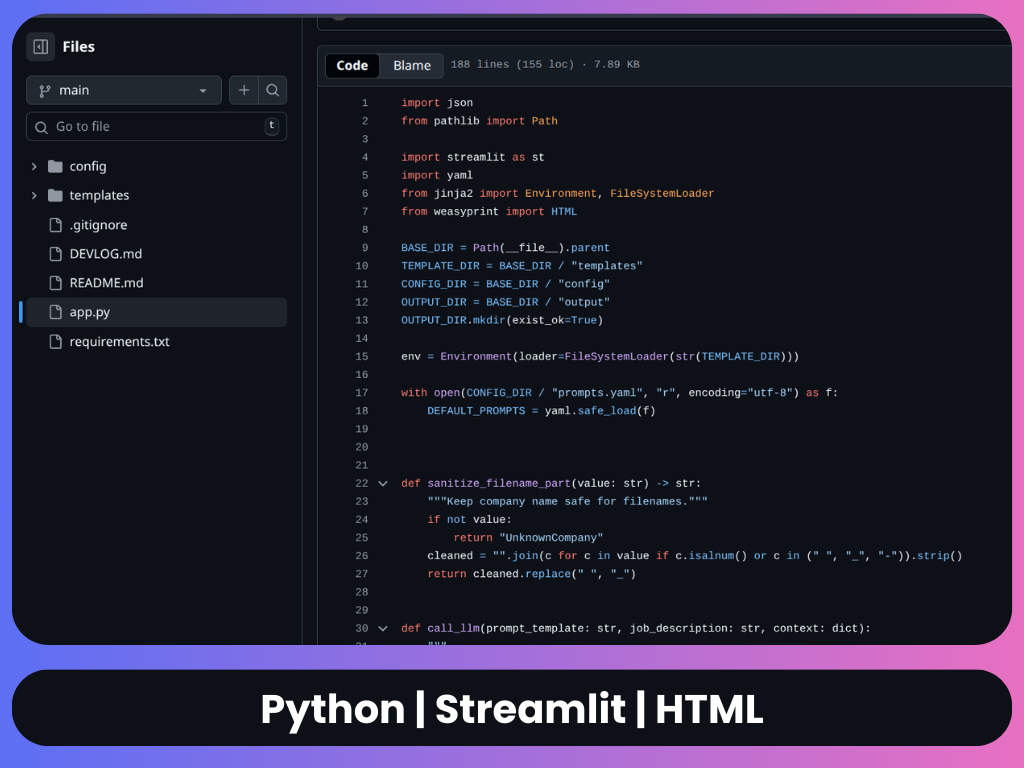This screenshot has height=768, width=1024.
Task: Click the templates folder icon
Action: [55, 196]
